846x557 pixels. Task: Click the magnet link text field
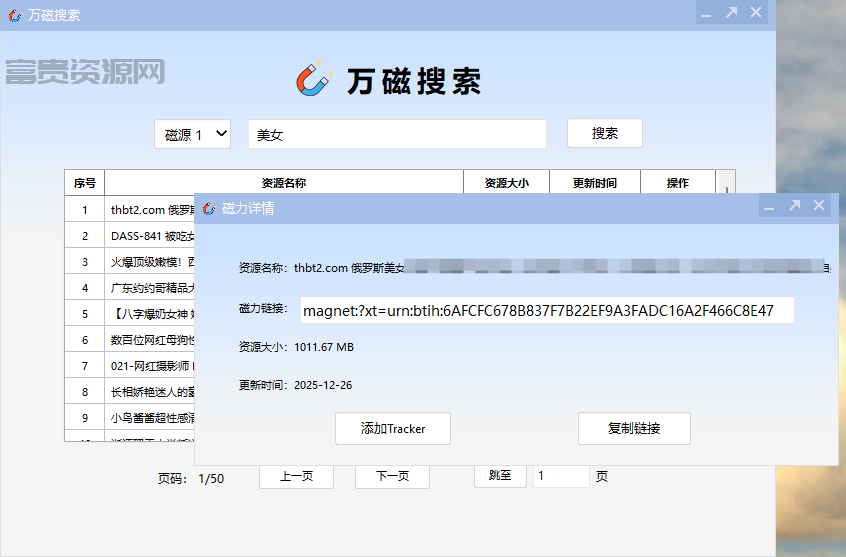[x=547, y=310]
